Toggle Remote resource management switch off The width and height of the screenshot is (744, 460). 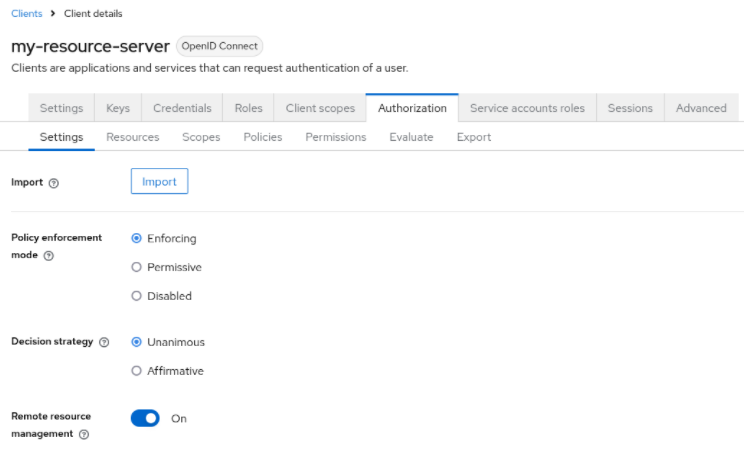[x=145, y=418]
